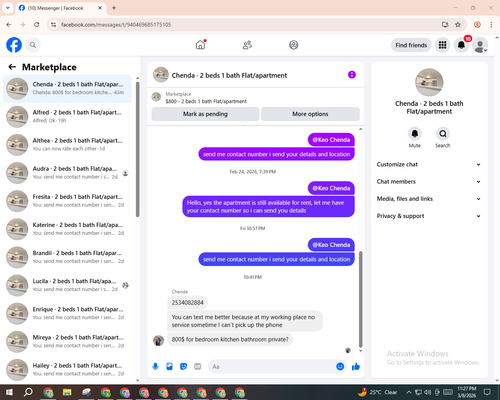Expand the Customize chat section
Screen dimensions: 500x400
coord(429,164)
